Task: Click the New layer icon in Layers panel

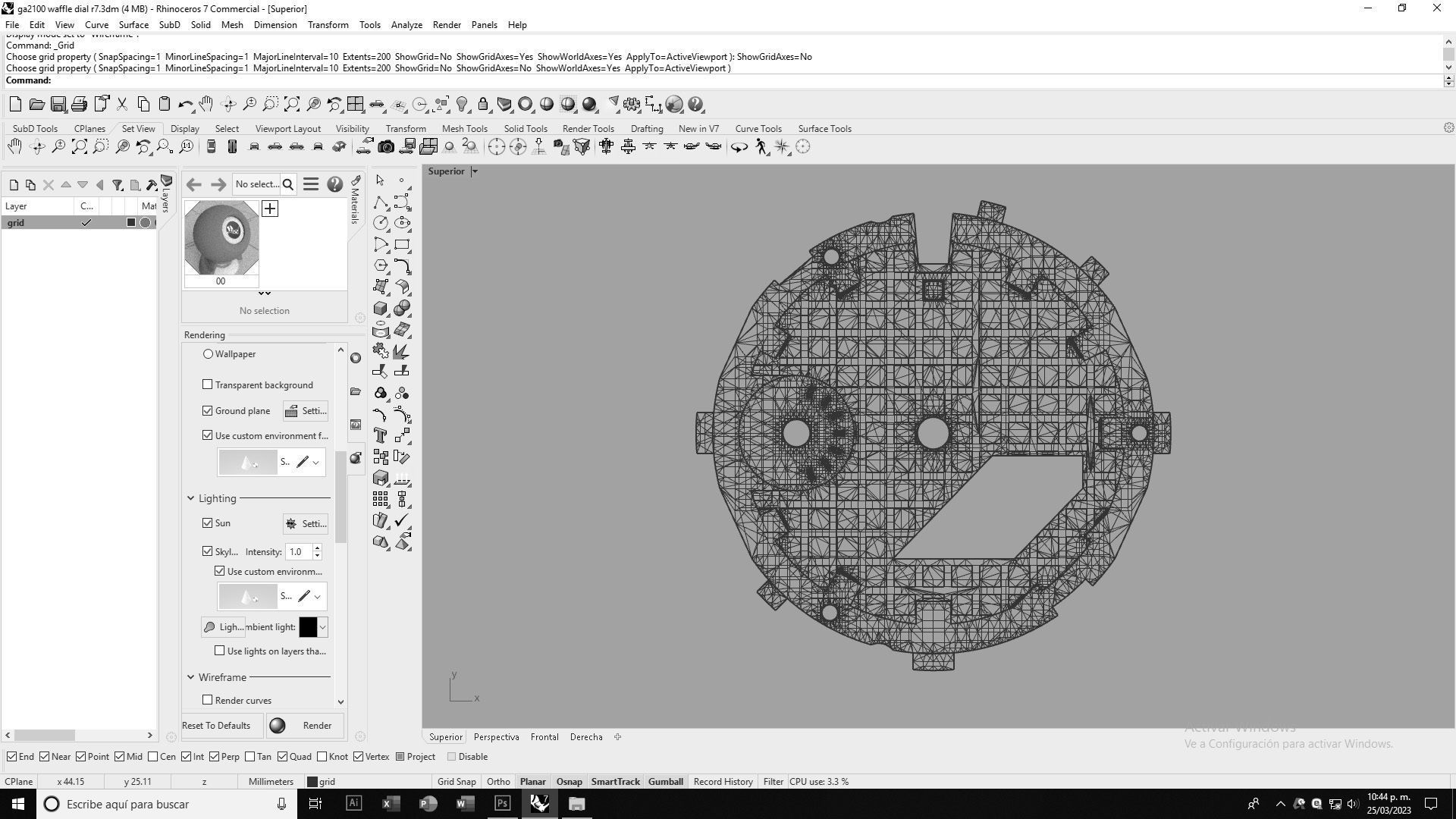Action: click(14, 185)
